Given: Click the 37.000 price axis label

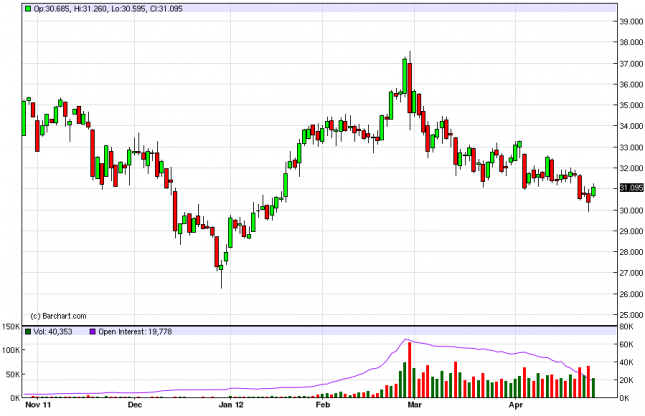Looking at the screenshot, I should pos(631,63).
